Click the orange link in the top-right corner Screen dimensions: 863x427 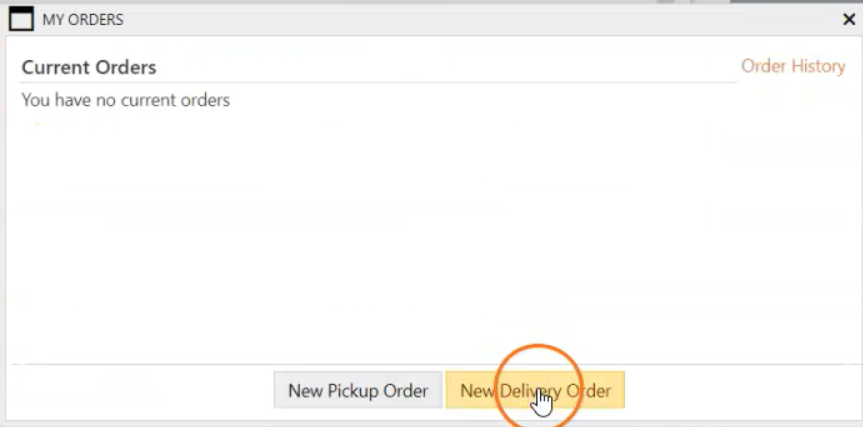coord(792,66)
